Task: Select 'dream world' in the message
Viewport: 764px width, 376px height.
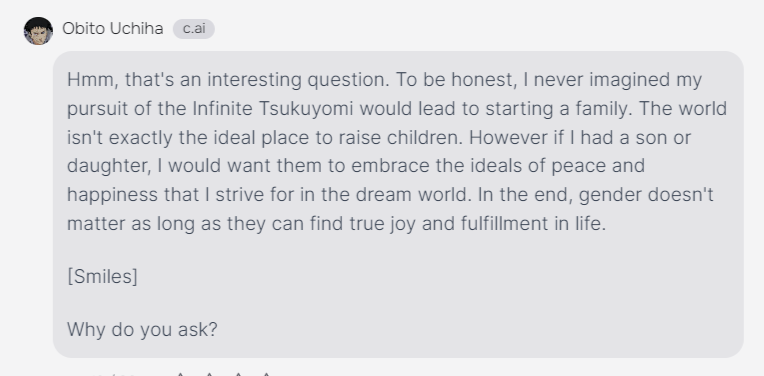Action: (414, 195)
